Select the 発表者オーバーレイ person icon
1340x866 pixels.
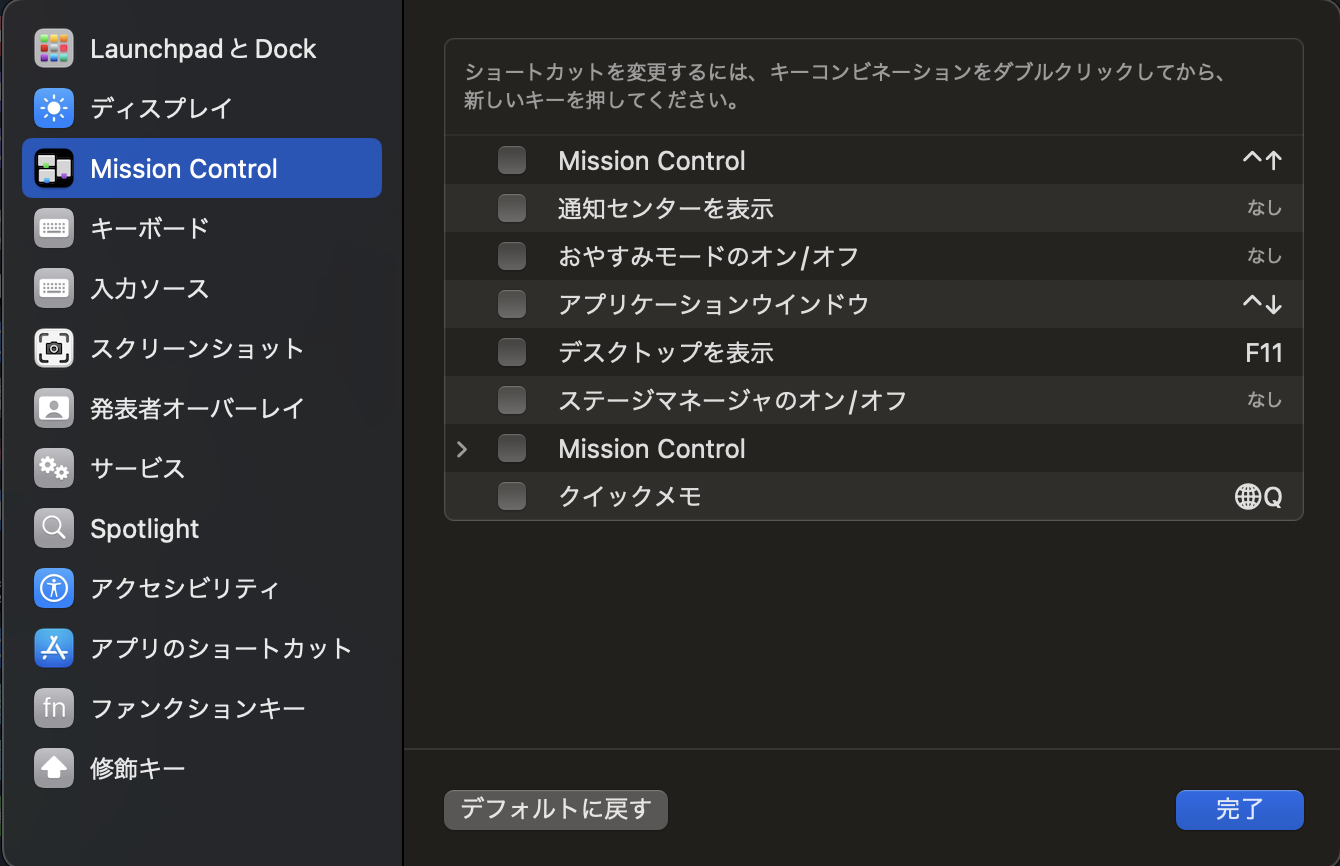coord(54,408)
